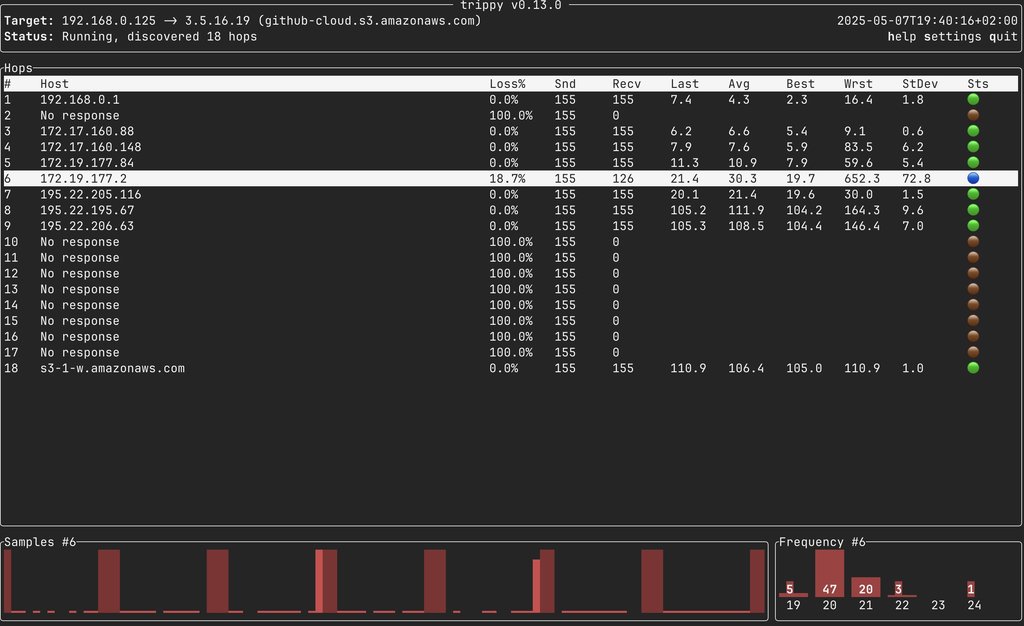The image size is (1024, 626).
Task: Select hop row 192.168.0.1
Action: pyautogui.click(x=509, y=99)
